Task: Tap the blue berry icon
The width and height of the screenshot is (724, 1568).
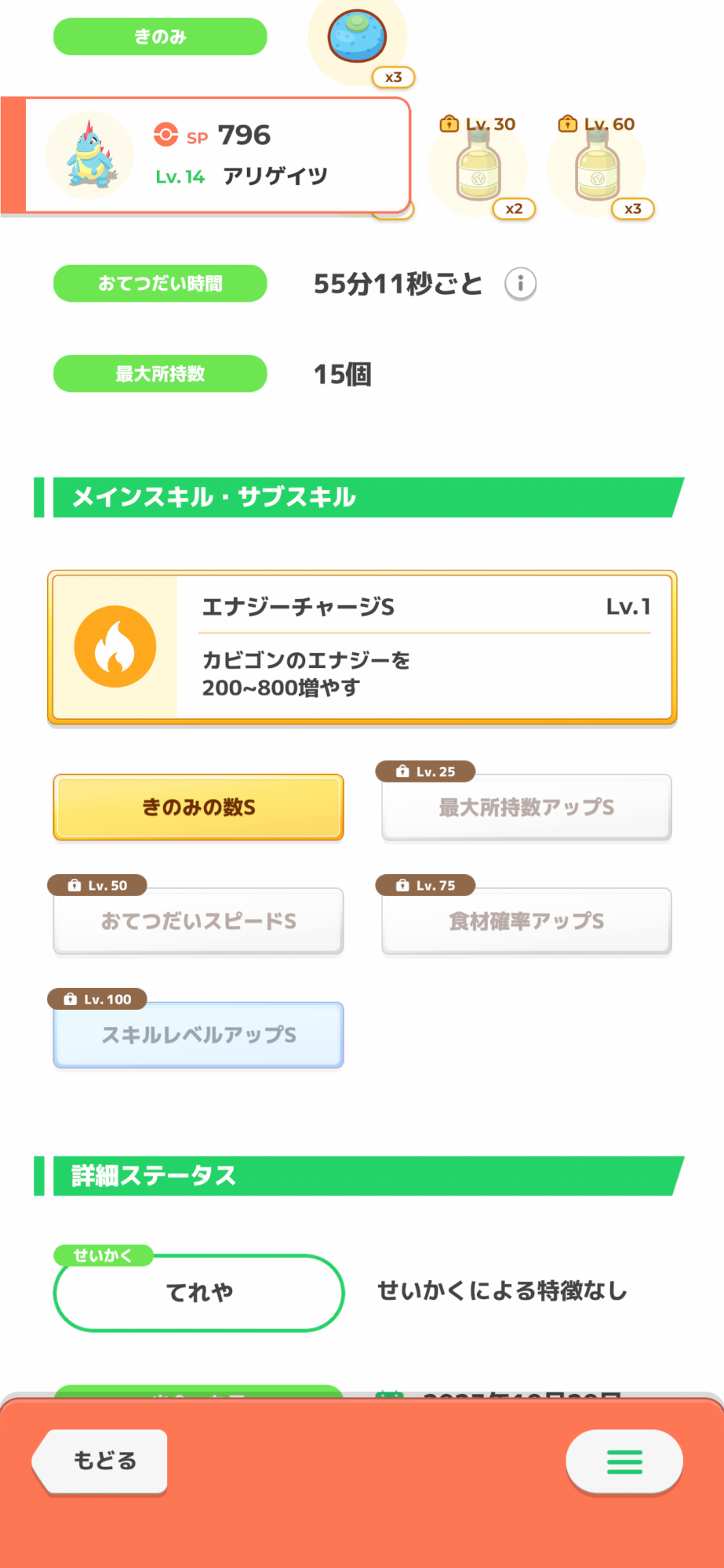Action: pyautogui.click(x=357, y=37)
